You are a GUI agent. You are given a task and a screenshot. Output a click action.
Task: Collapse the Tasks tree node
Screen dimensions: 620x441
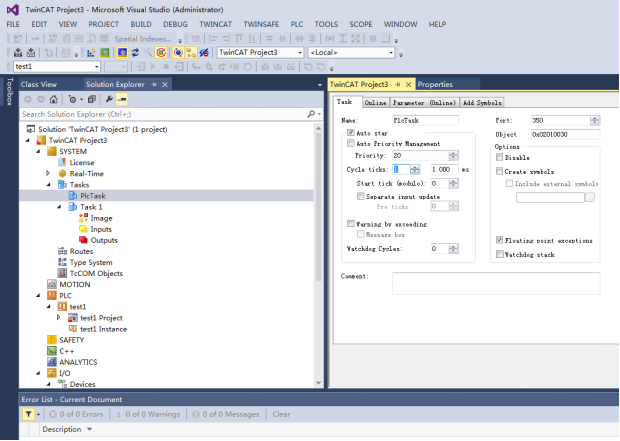click(49, 185)
